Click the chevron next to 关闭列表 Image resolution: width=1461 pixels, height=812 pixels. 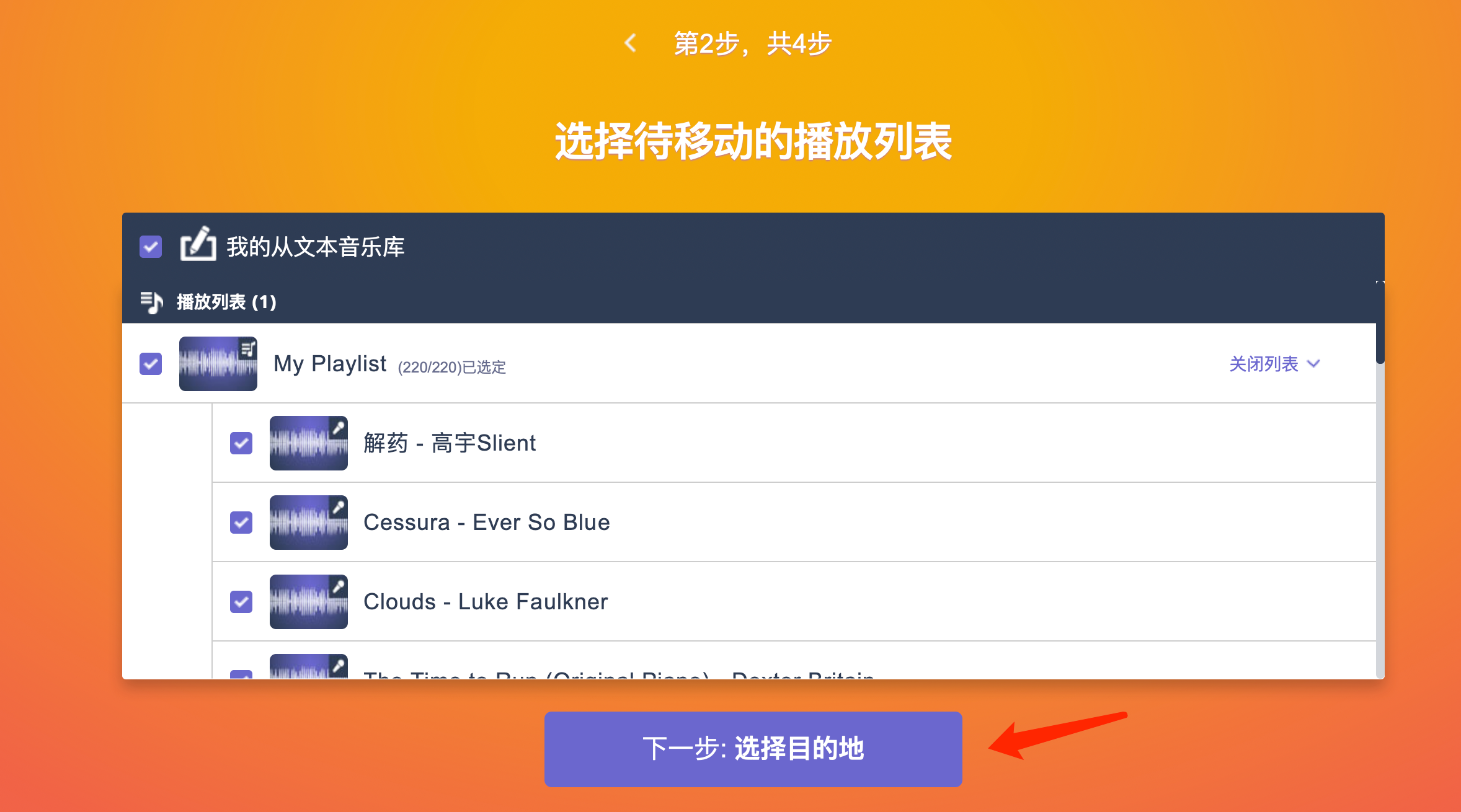coord(1313,364)
